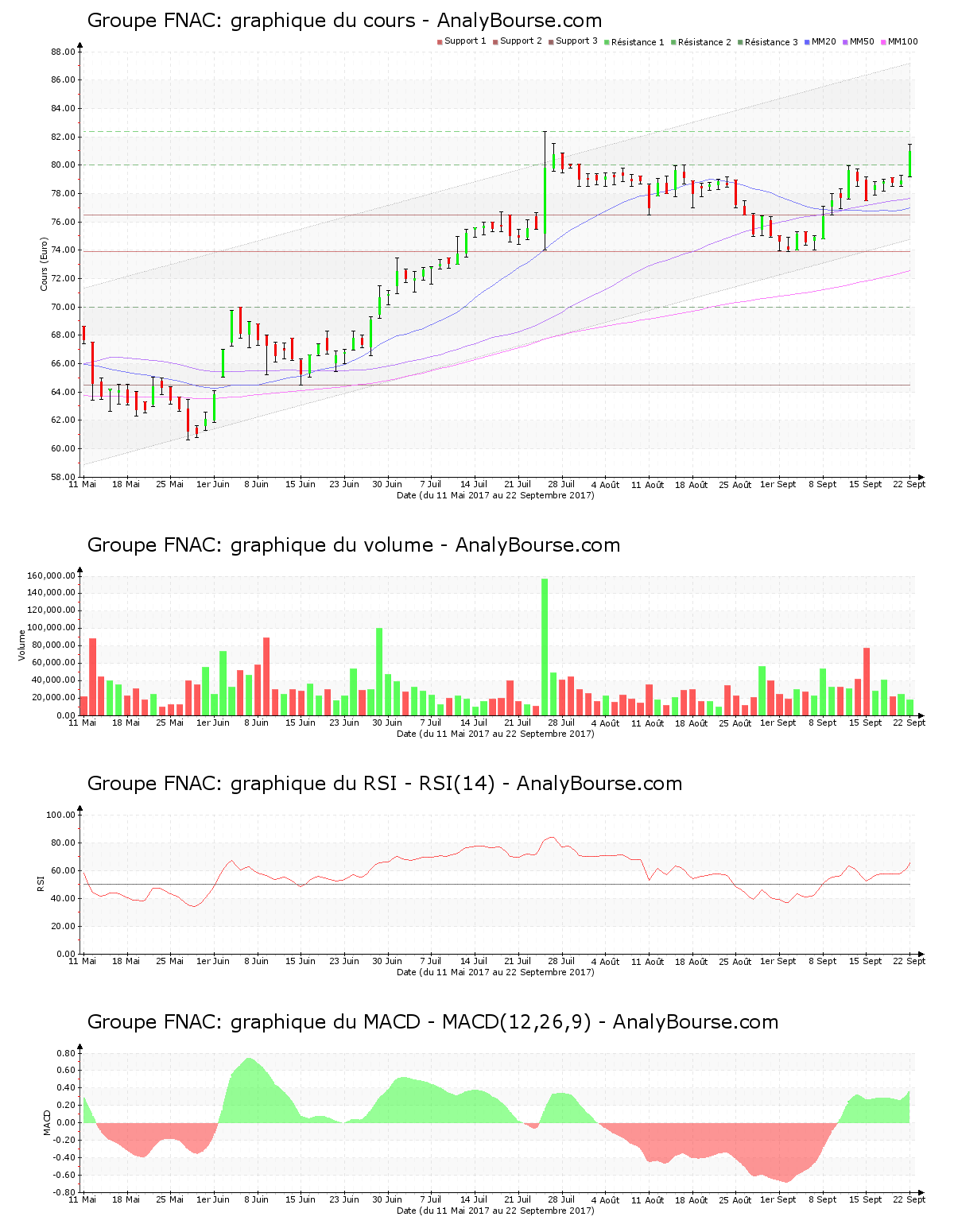Click the 58.00 value on price axis
This screenshot has height=1232, width=954.
coord(64,477)
